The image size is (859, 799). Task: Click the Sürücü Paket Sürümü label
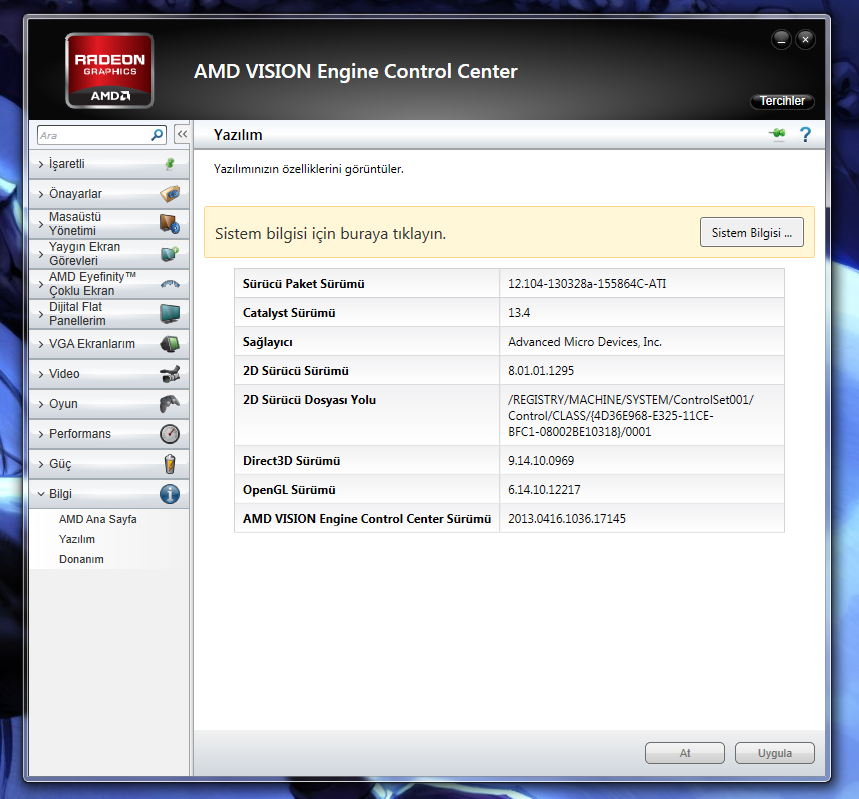click(x=303, y=284)
